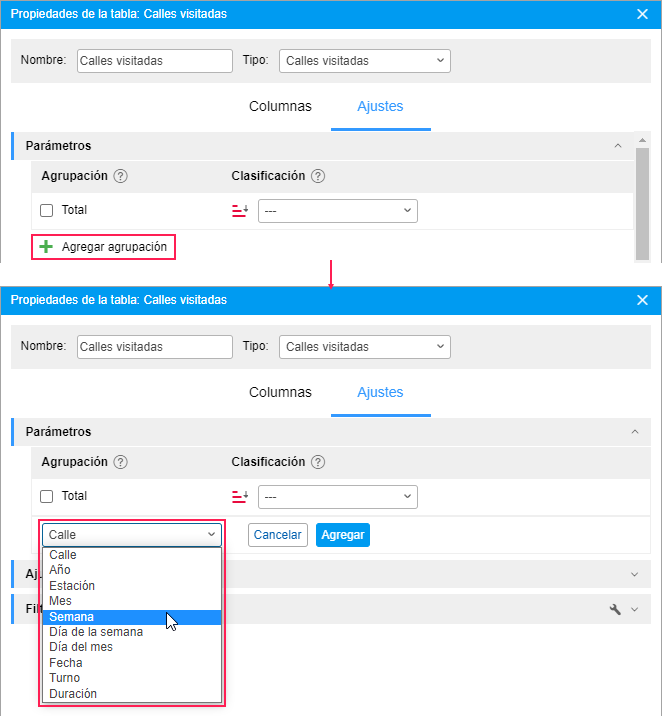662x716 pixels.
Task: Click the wrench icon in the collapsed section
Action: point(615,608)
